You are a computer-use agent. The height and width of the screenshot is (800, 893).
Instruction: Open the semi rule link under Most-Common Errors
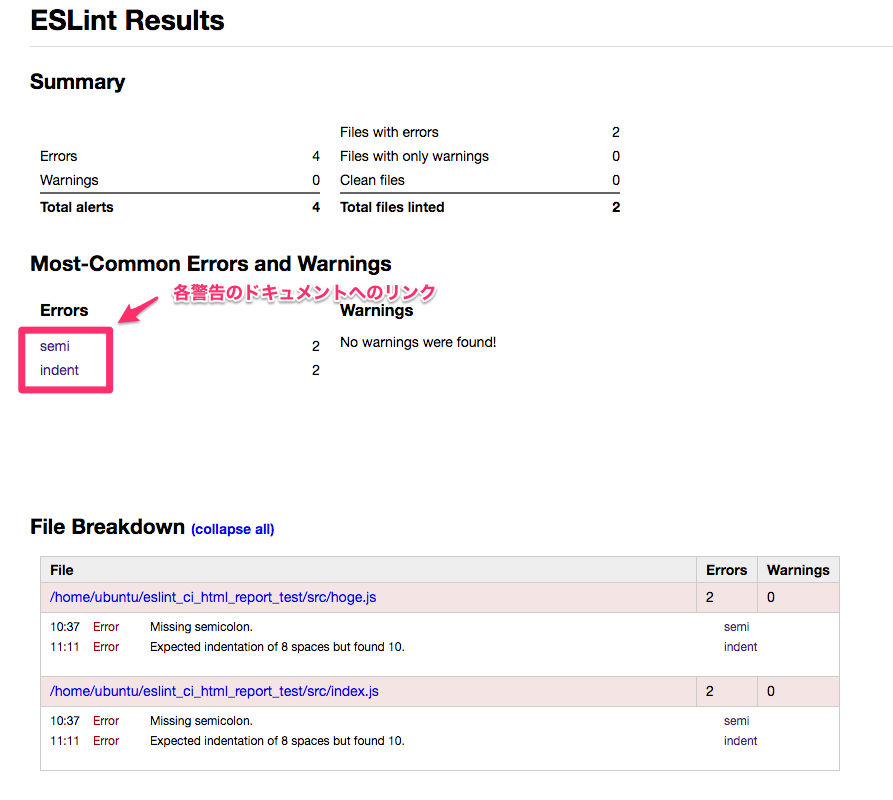coord(55,346)
